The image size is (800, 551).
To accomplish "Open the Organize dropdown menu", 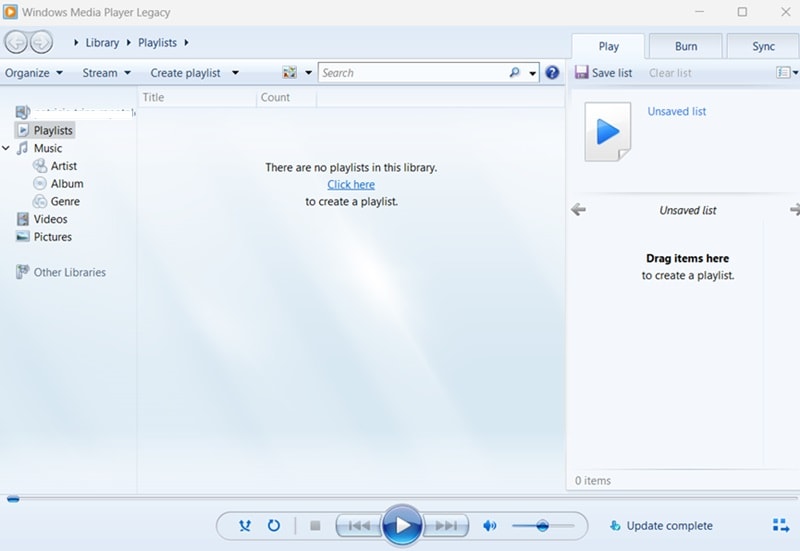I will point(34,73).
